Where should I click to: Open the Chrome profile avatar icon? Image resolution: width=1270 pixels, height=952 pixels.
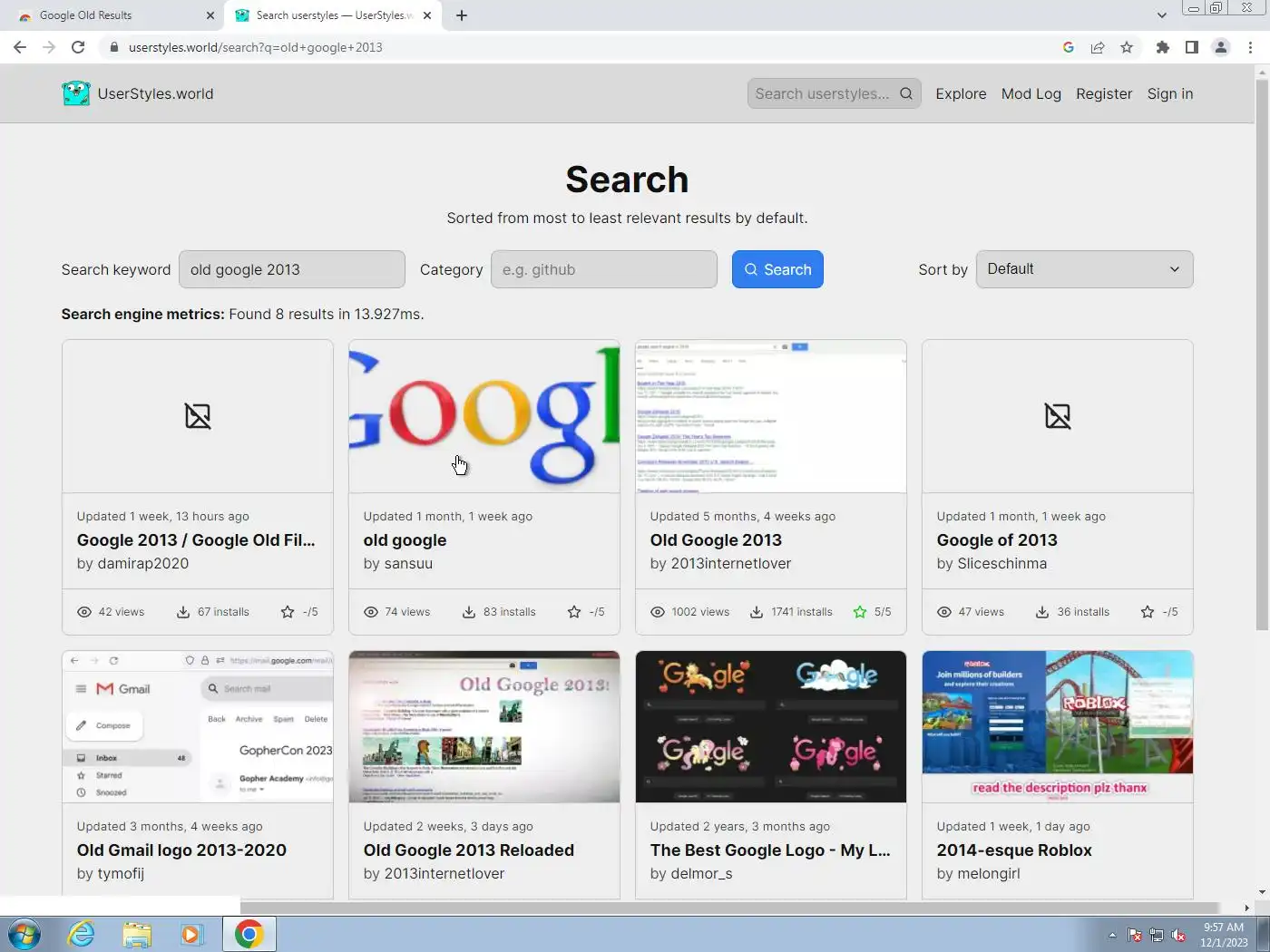pos(1221,47)
